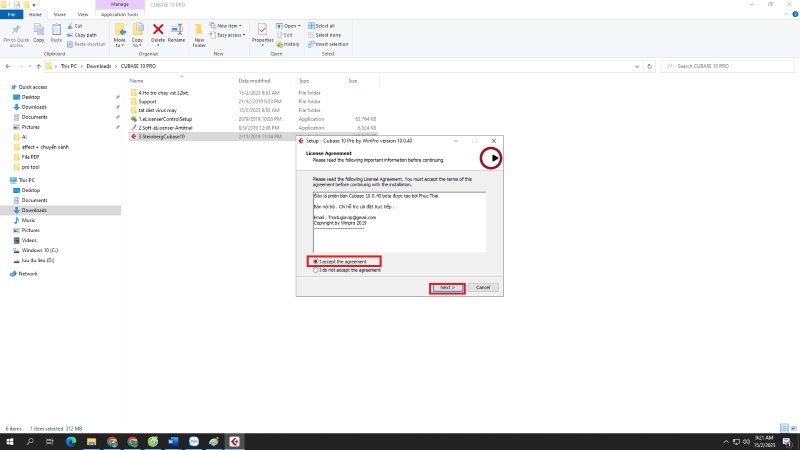Open Desktop under Quick access

point(31,97)
